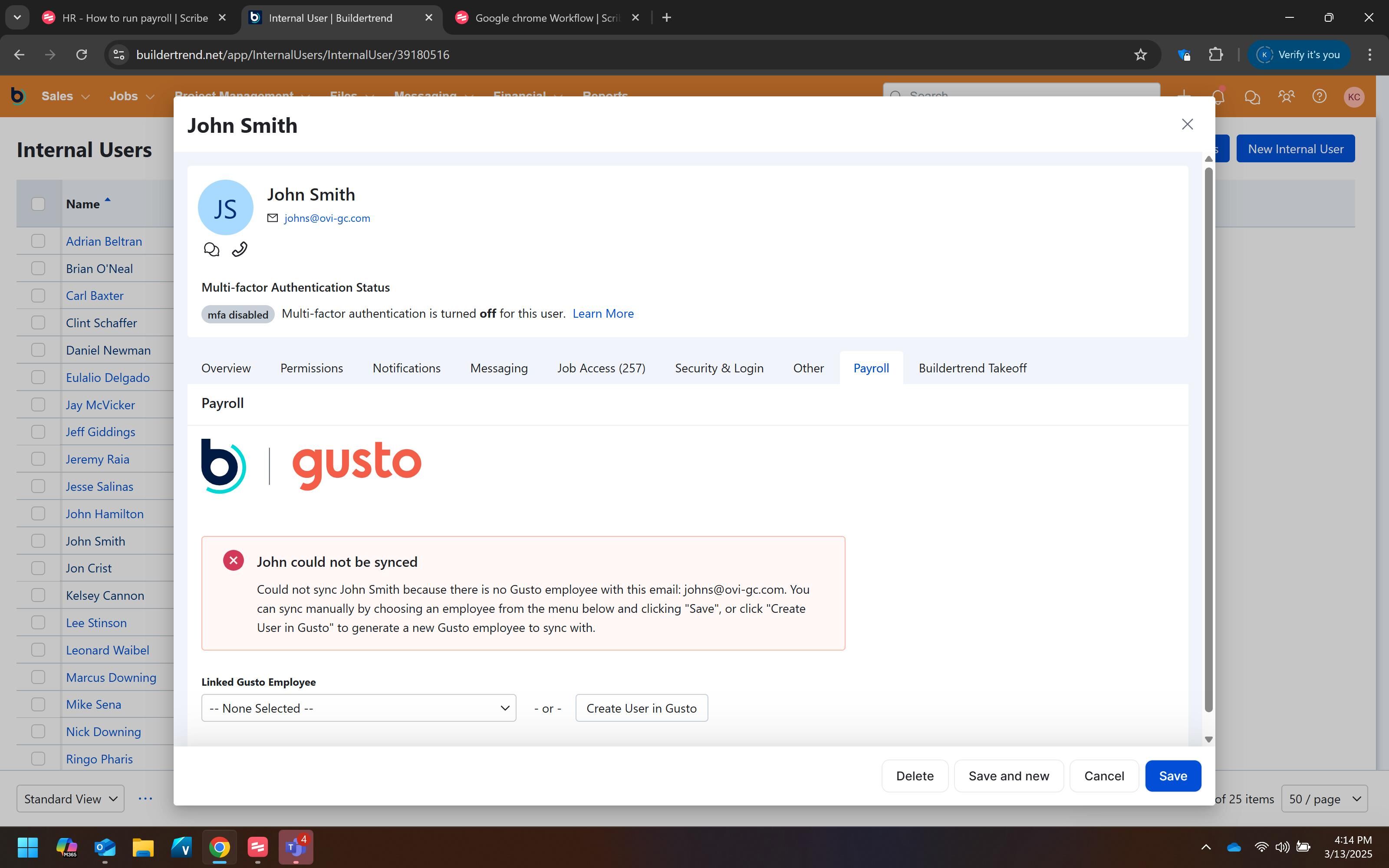
Task: Change the 50 / page size dropdown
Action: (x=1324, y=799)
